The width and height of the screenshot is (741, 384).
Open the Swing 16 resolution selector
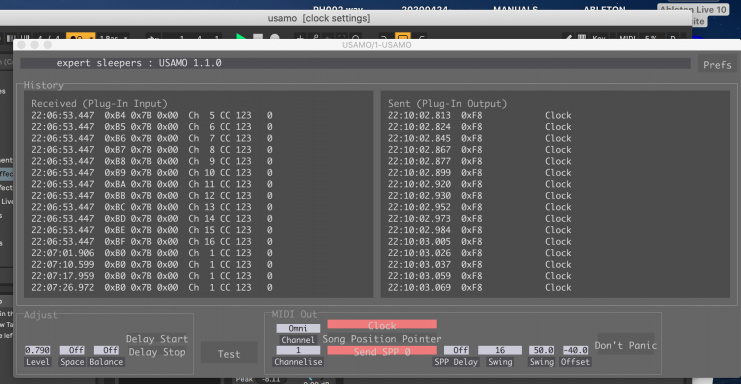500,350
